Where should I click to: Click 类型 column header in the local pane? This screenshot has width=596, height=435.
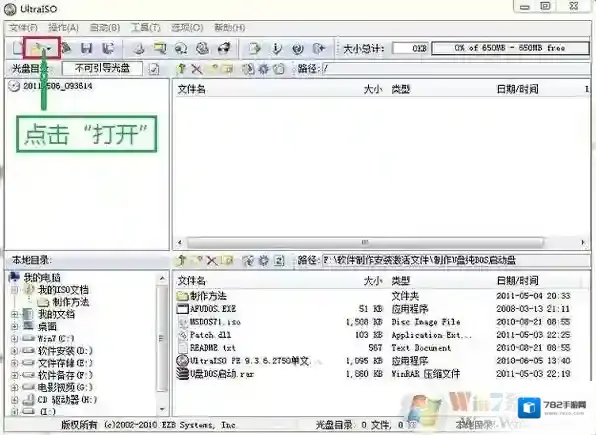click(x=401, y=281)
